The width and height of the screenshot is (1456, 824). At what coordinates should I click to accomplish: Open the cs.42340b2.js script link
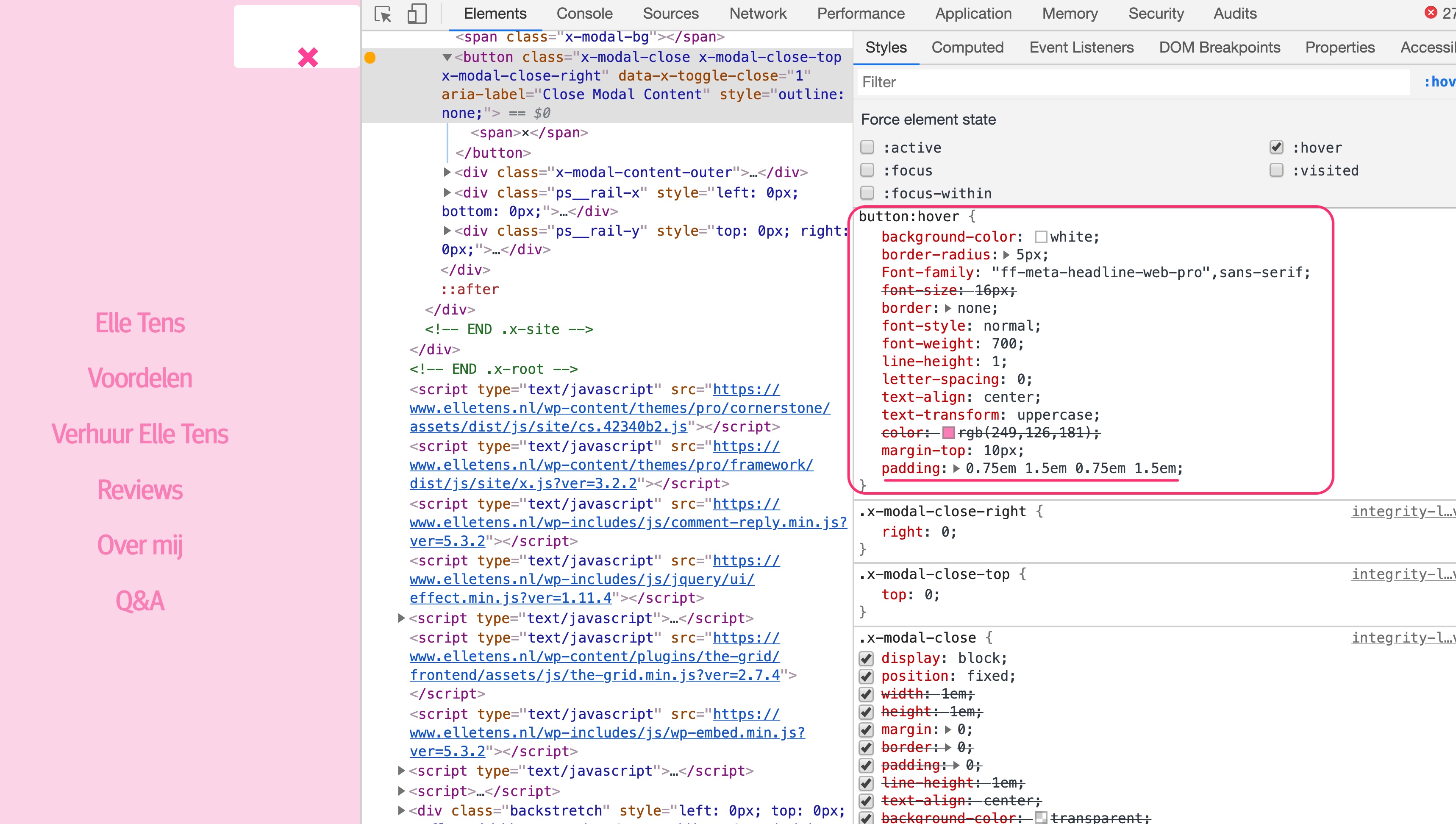(x=620, y=408)
